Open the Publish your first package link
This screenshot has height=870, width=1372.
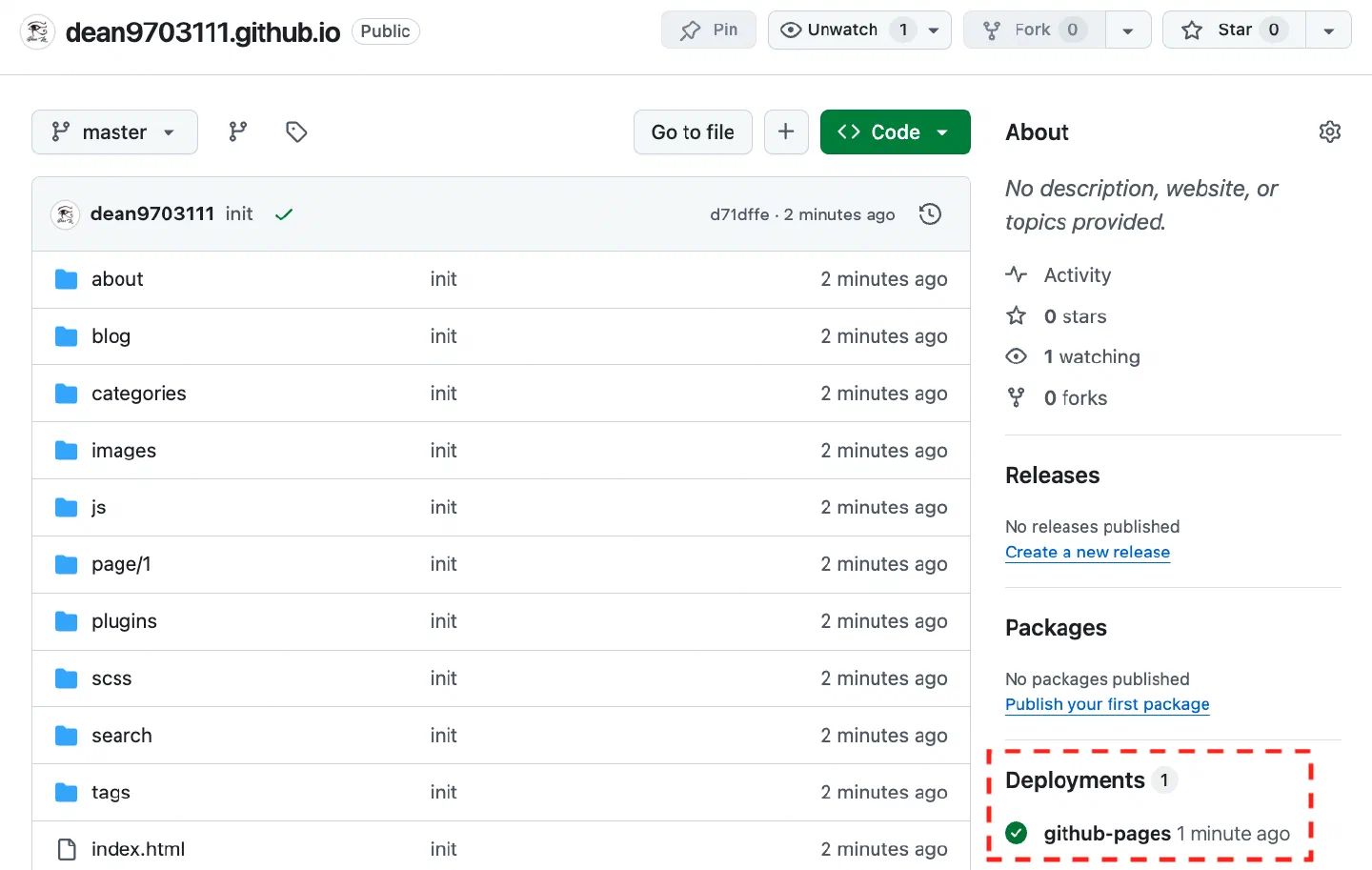(x=1107, y=704)
